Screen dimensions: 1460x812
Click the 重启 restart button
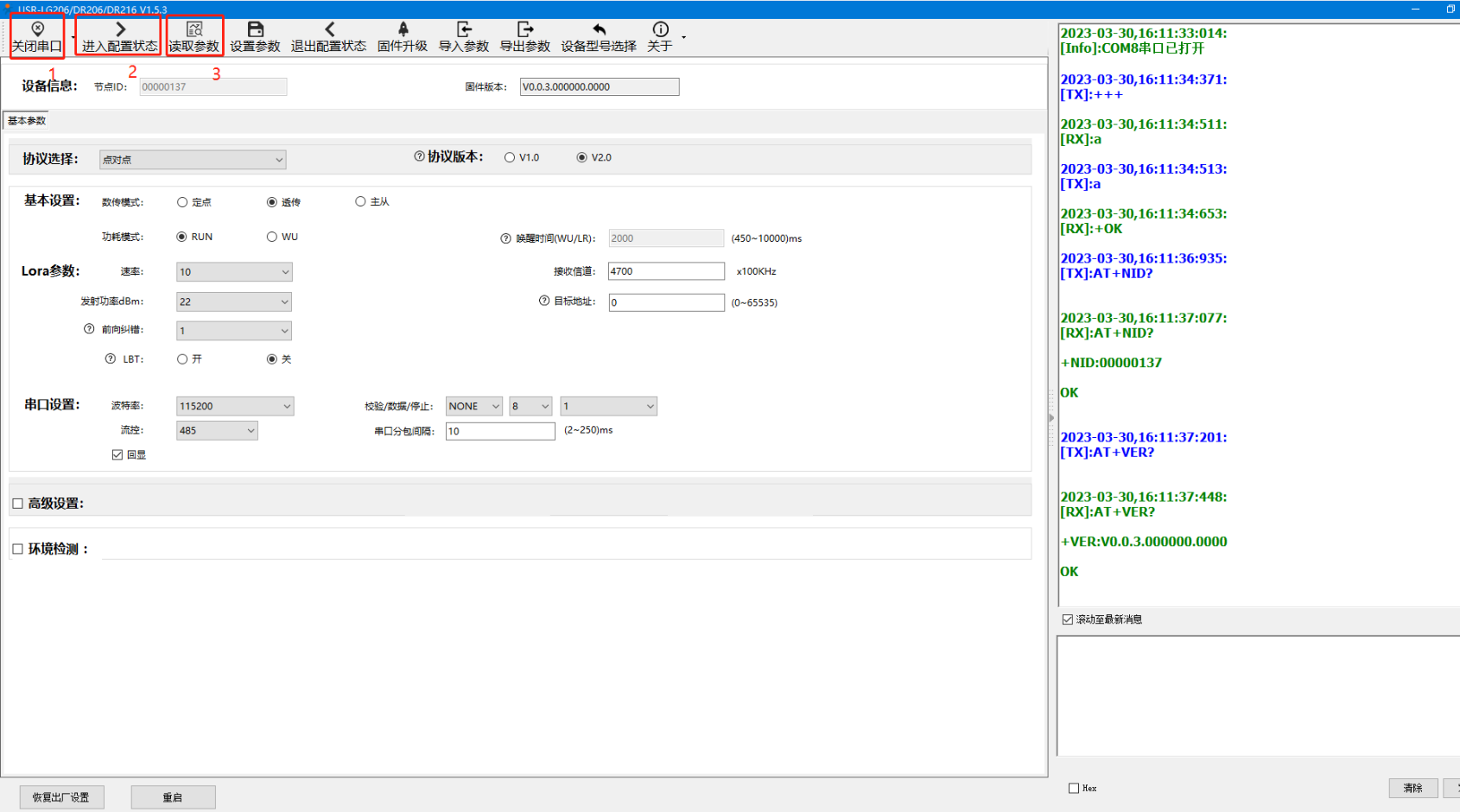tap(173, 797)
